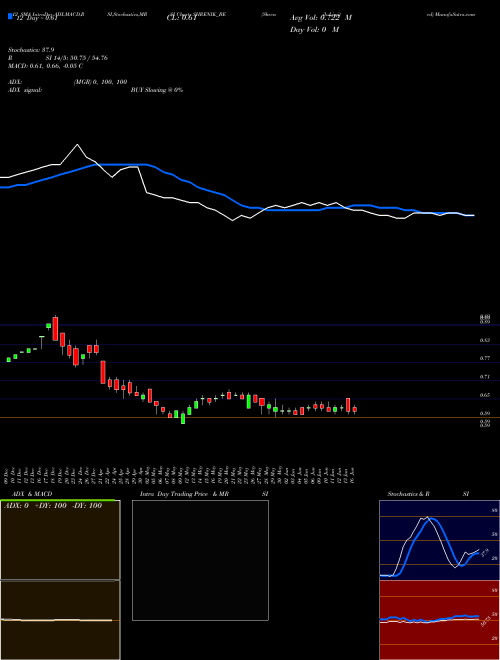Click the 'BUY Slowing @ 0%' signal text

tap(157, 90)
